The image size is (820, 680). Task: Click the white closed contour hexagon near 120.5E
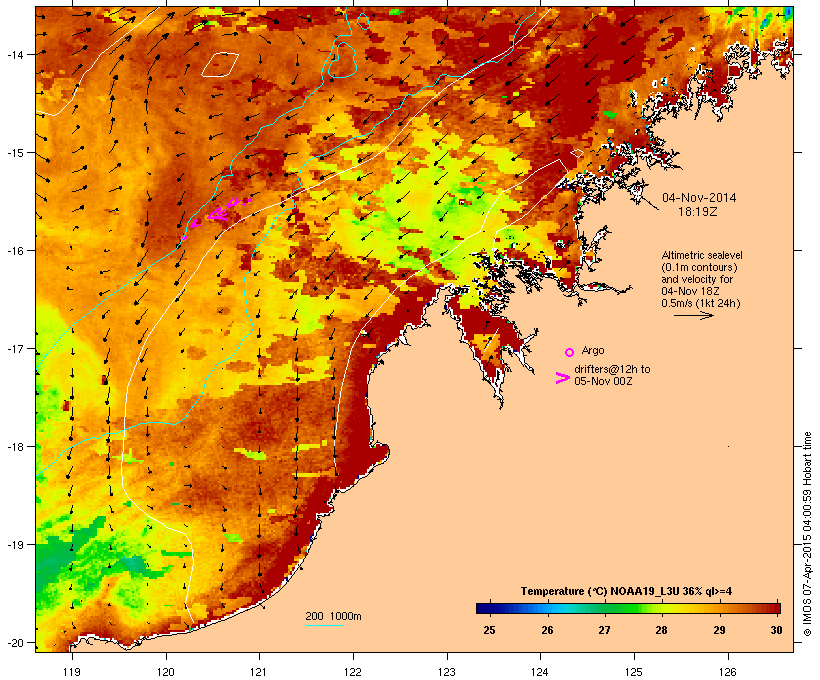[220, 65]
